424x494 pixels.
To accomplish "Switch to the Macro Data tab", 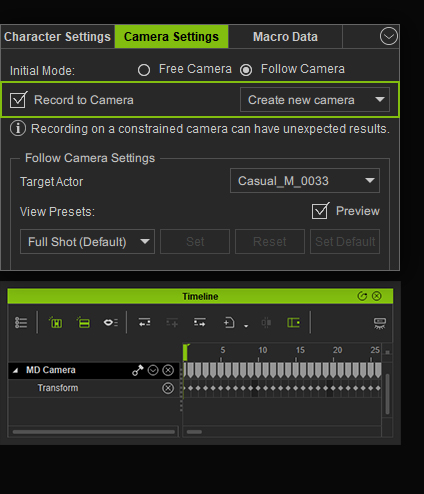I will [285, 37].
